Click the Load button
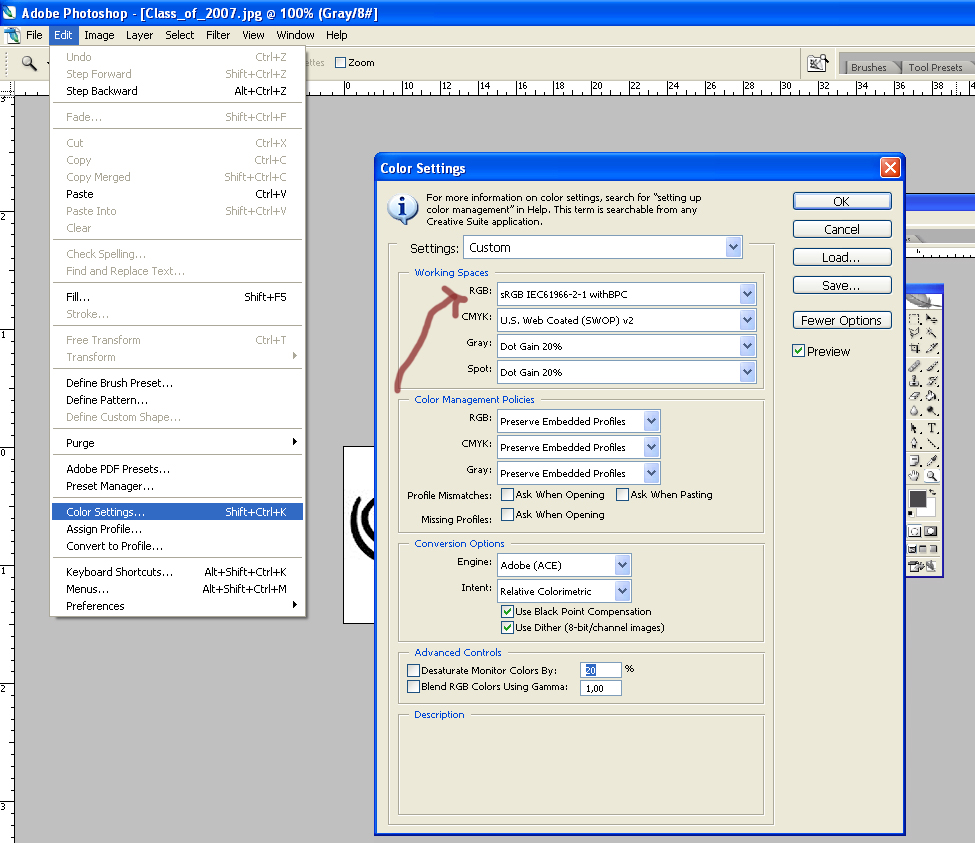The height and width of the screenshot is (843, 975). (842, 257)
